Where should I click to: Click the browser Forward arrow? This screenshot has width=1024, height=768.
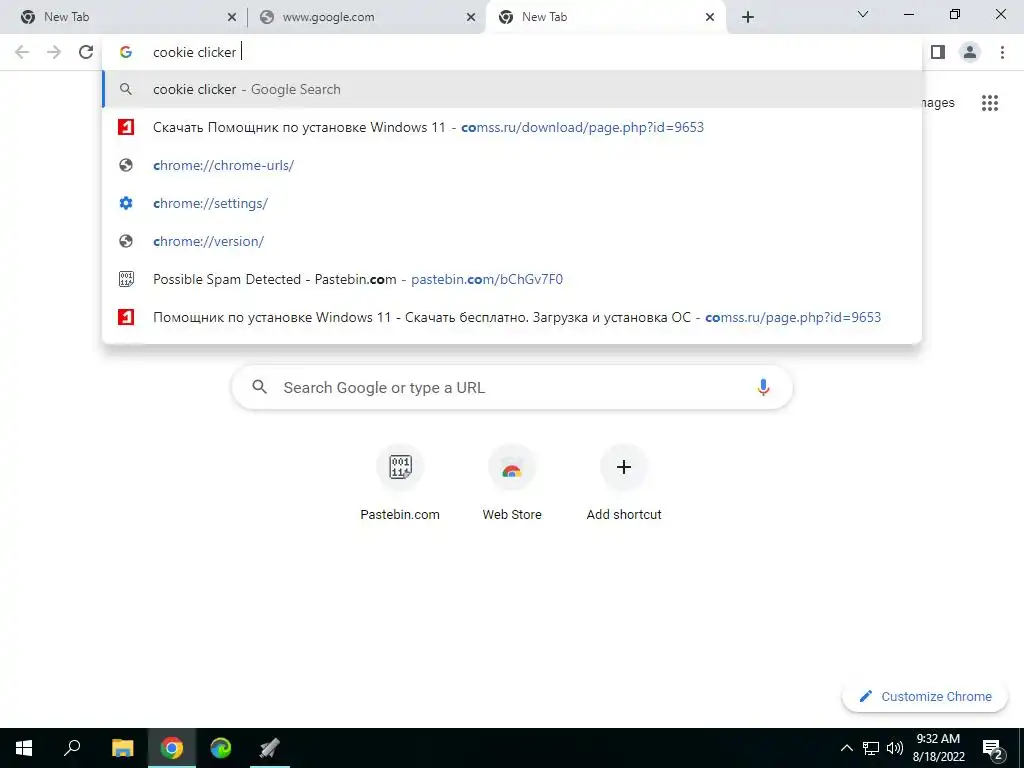[54, 52]
